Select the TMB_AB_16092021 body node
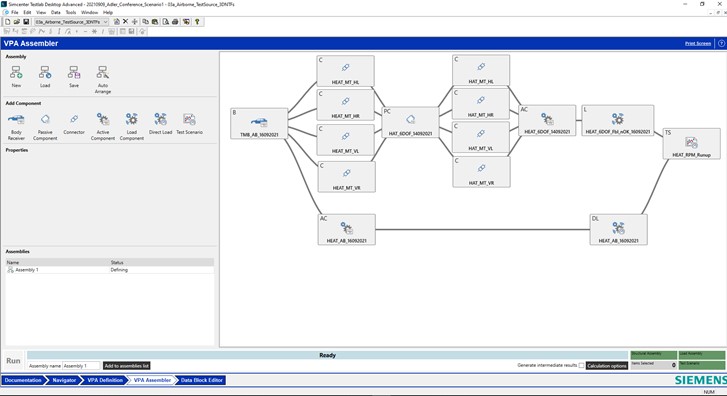727x396 pixels. click(259, 123)
